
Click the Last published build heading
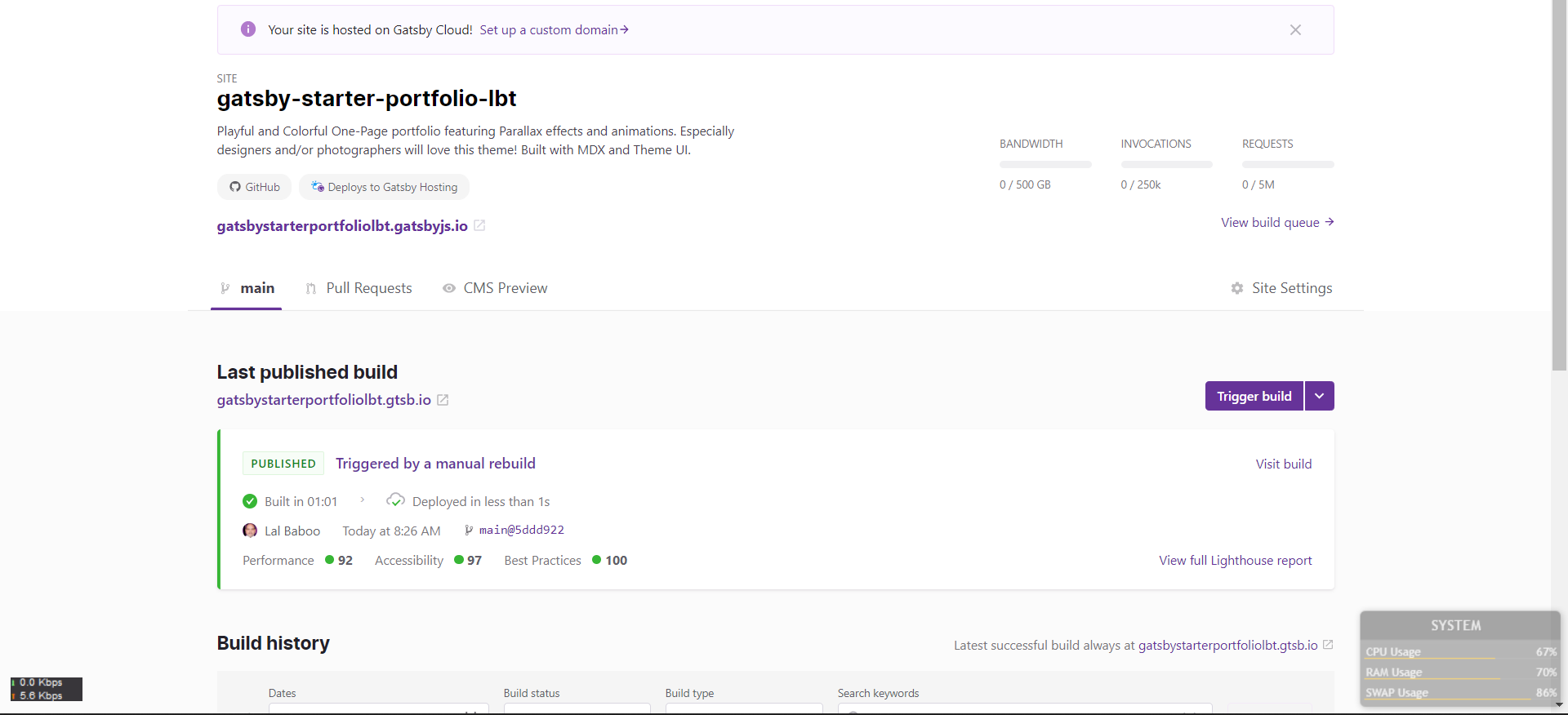click(x=307, y=372)
